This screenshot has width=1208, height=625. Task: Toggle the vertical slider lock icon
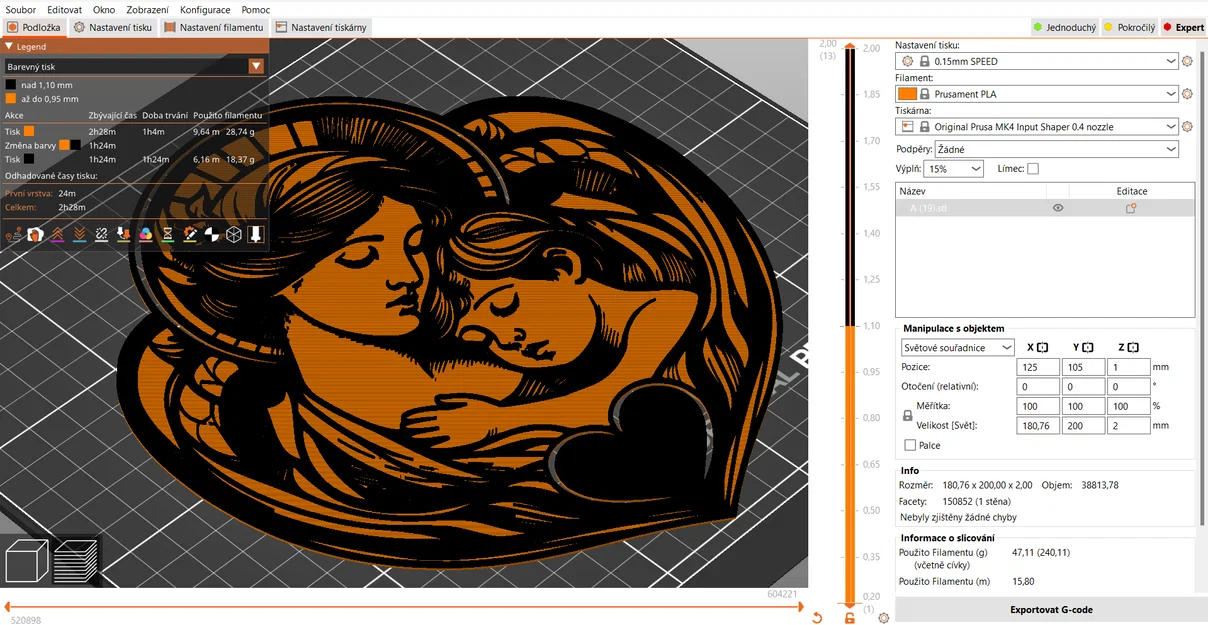pos(850,617)
